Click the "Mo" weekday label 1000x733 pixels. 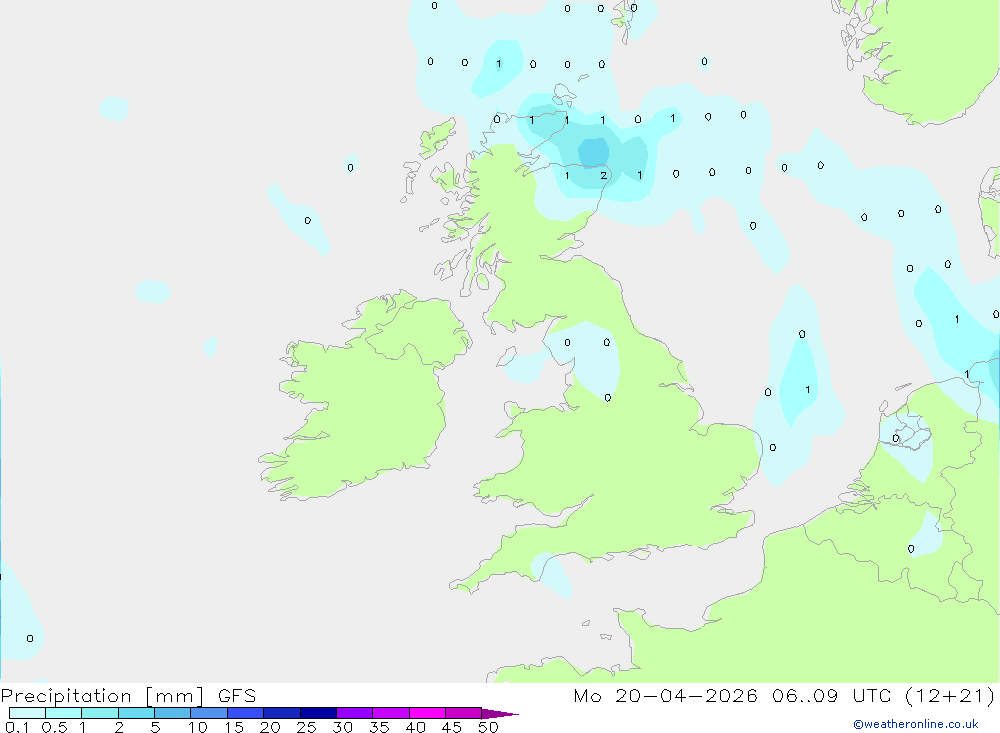coord(587,695)
